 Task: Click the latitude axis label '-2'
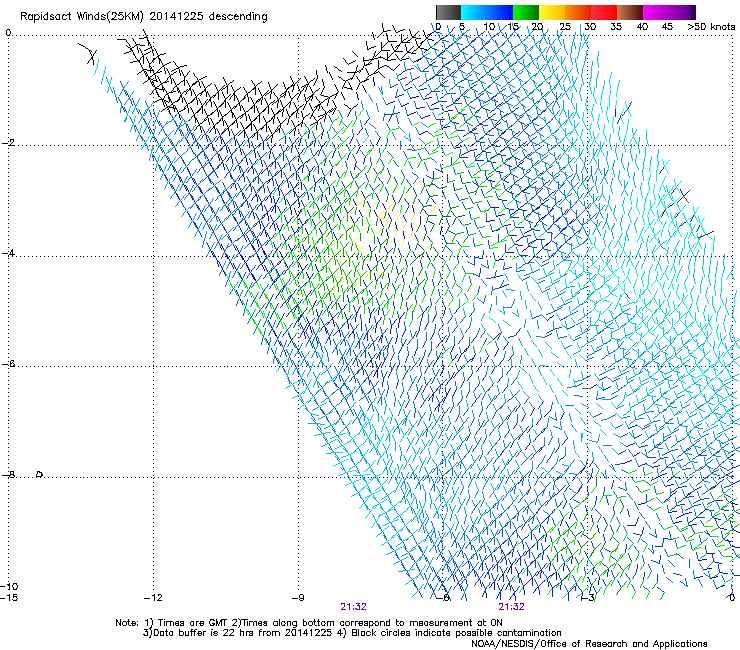8,143
